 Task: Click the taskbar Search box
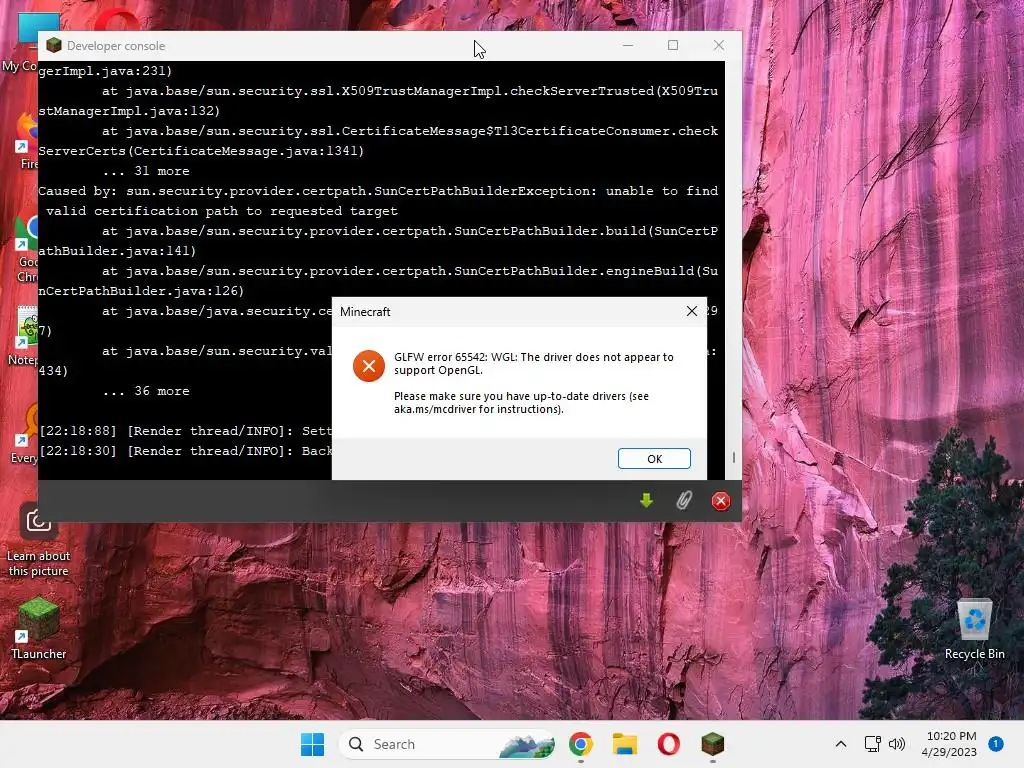pos(447,744)
